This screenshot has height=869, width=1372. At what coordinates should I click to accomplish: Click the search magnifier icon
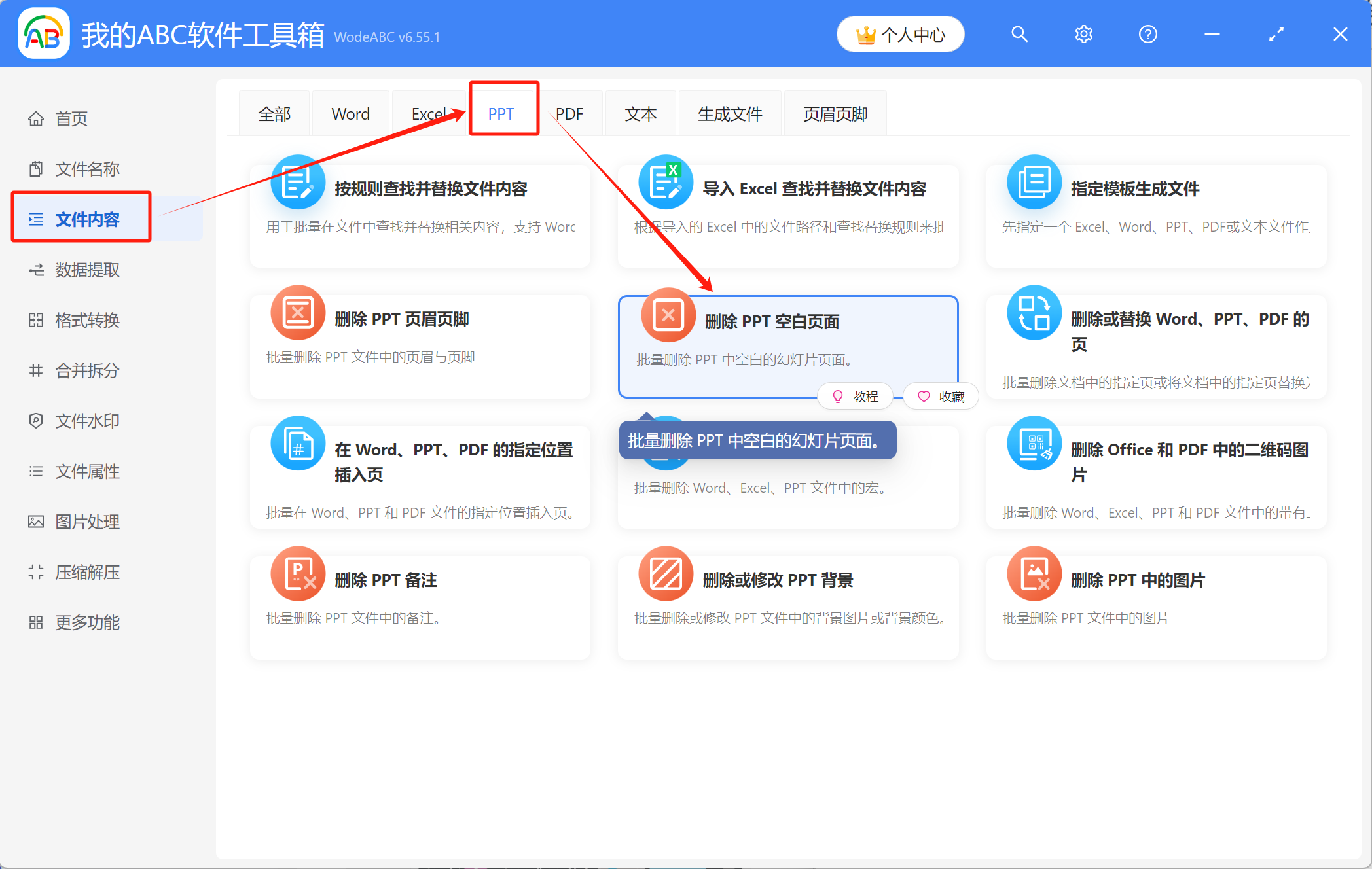[x=1019, y=34]
